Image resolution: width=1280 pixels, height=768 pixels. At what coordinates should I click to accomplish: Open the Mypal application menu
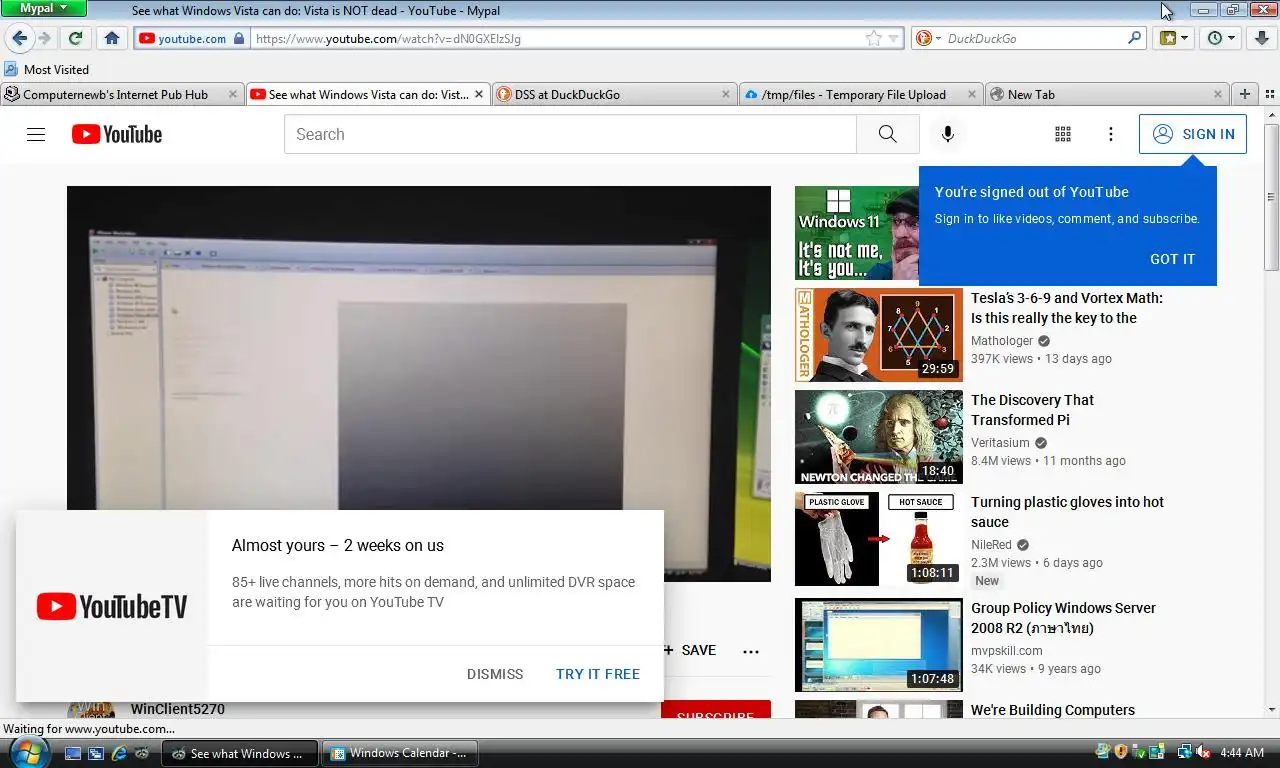pyautogui.click(x=44, y=8)
